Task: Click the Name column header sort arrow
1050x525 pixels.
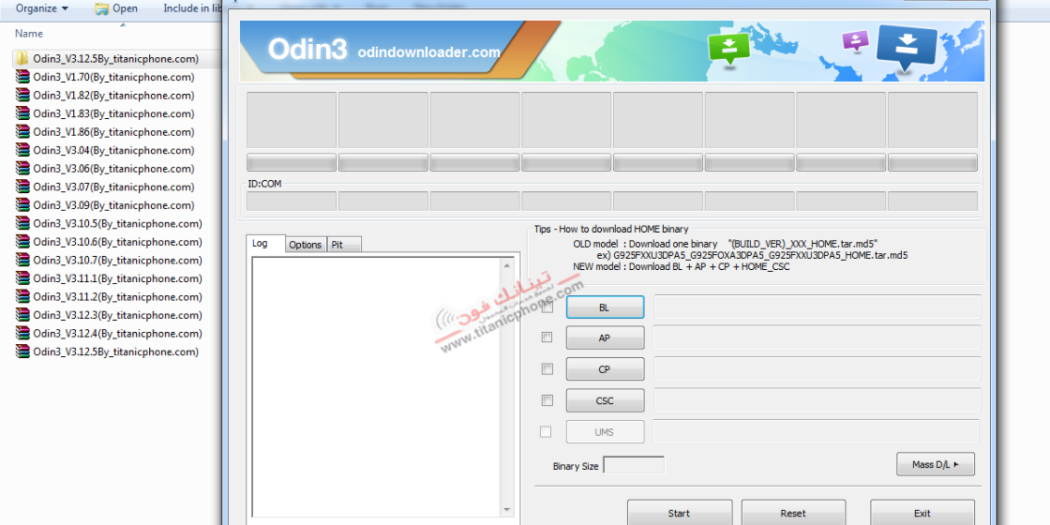Action: click(123, 25)
